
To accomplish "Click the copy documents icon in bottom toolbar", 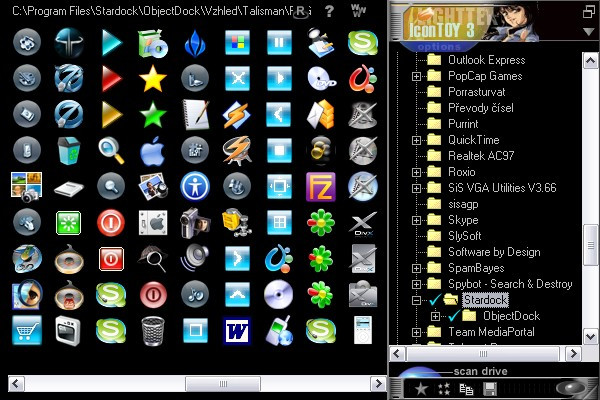I will coord(466,389).
